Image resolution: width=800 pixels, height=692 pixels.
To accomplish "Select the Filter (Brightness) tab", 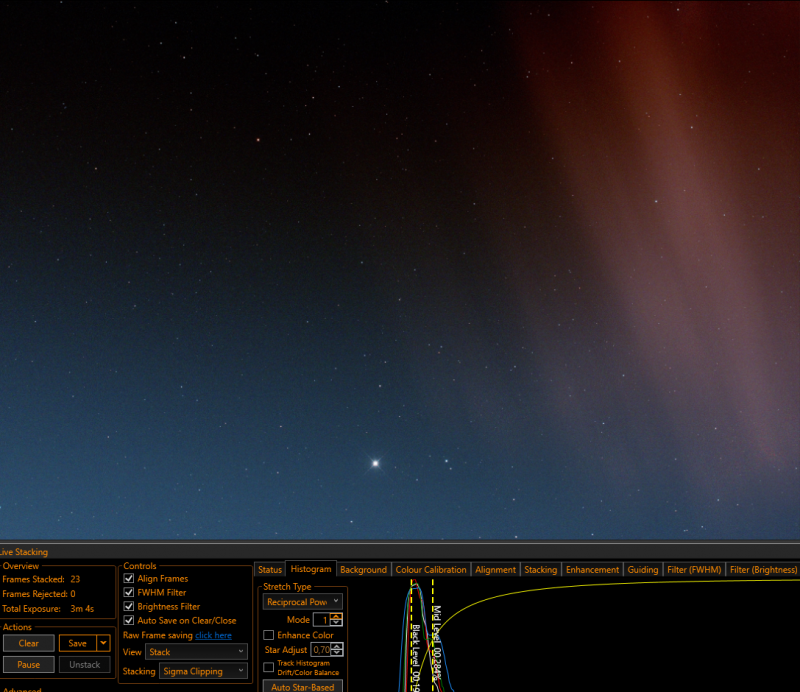I will pos(763,570).
